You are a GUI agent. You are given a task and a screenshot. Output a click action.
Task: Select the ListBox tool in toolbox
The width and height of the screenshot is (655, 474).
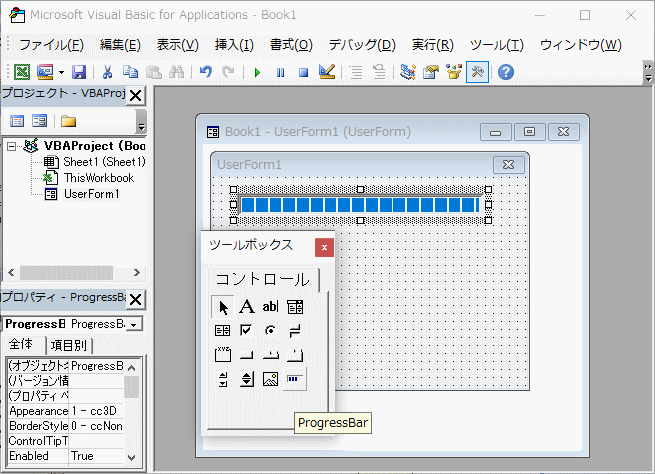(x=222, y=331)
